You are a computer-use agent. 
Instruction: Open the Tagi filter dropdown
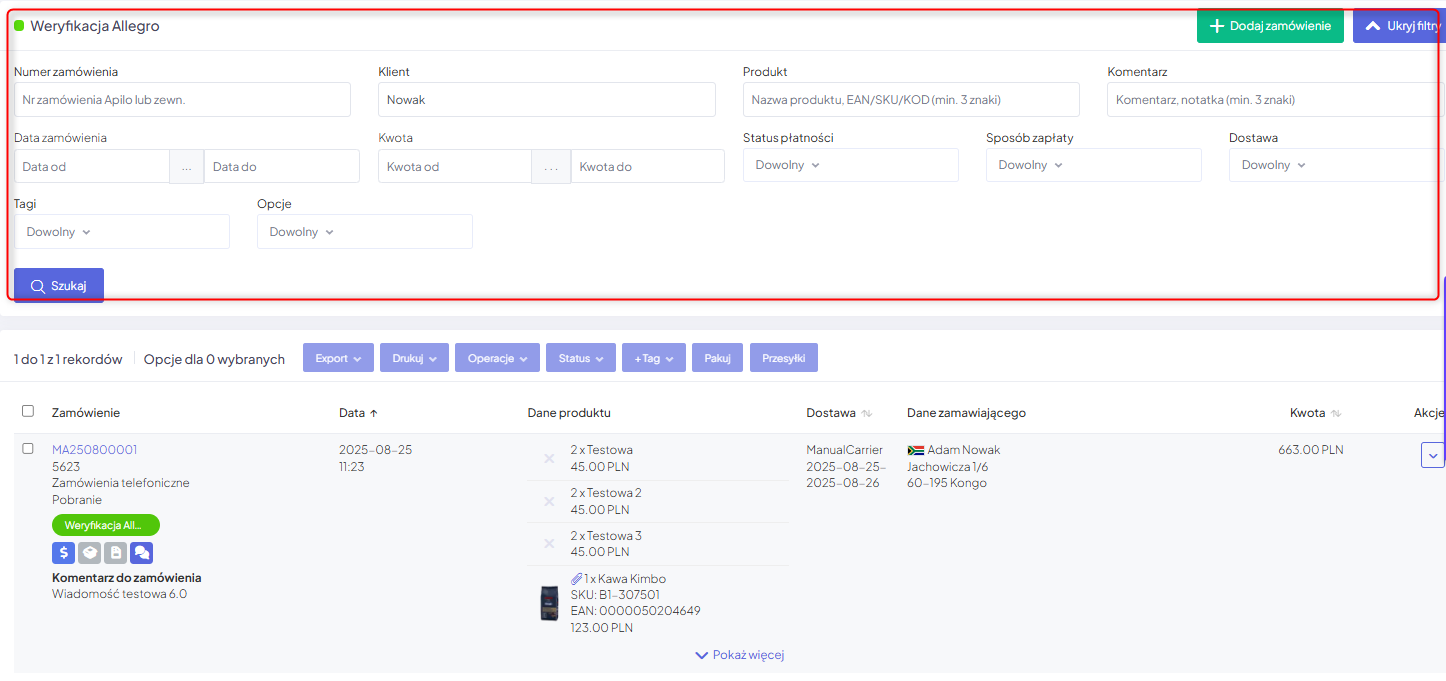click(121, 232)
